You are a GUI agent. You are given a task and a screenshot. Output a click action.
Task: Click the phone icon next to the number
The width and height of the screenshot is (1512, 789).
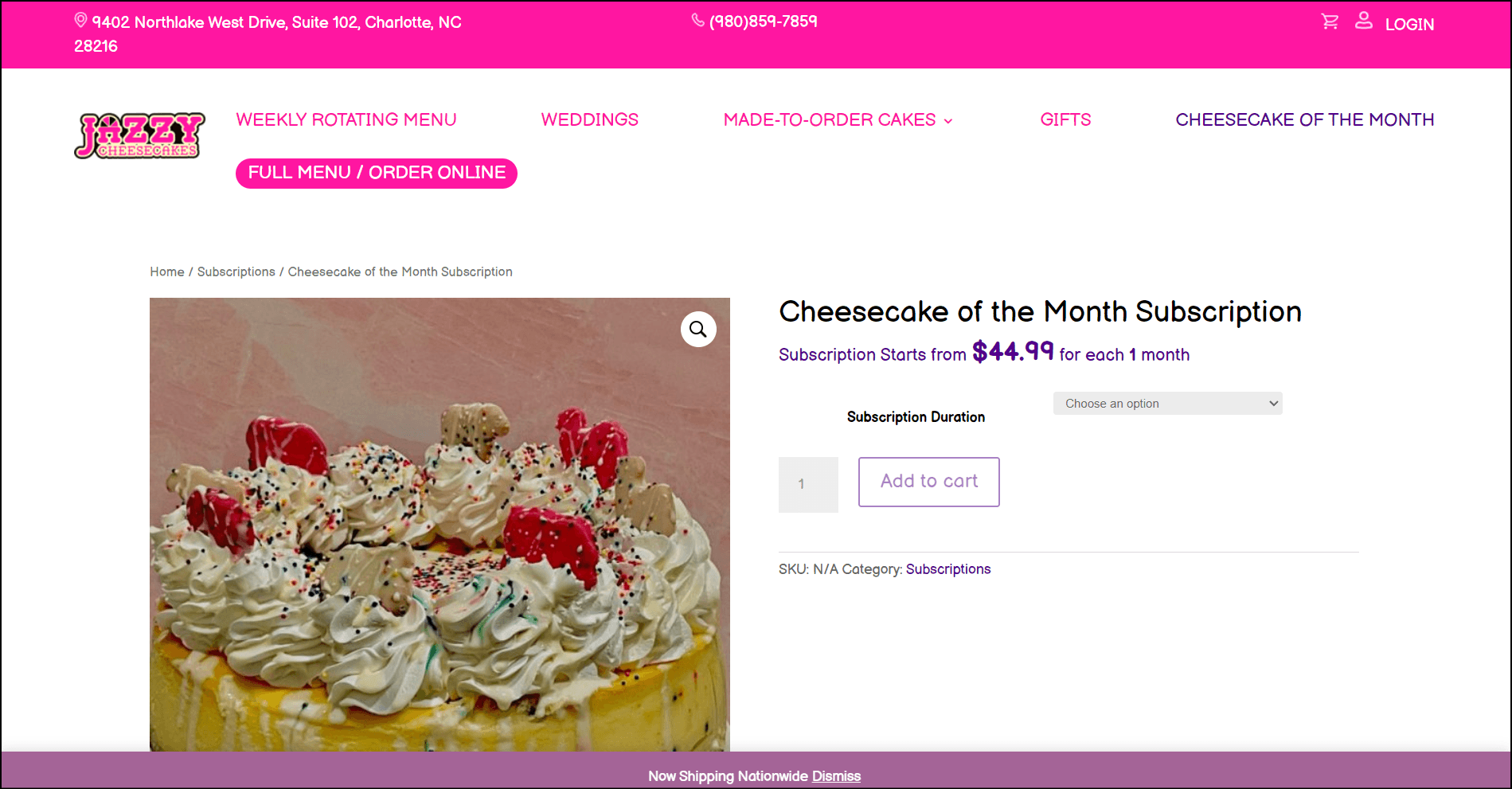click(x=696, y=21)
